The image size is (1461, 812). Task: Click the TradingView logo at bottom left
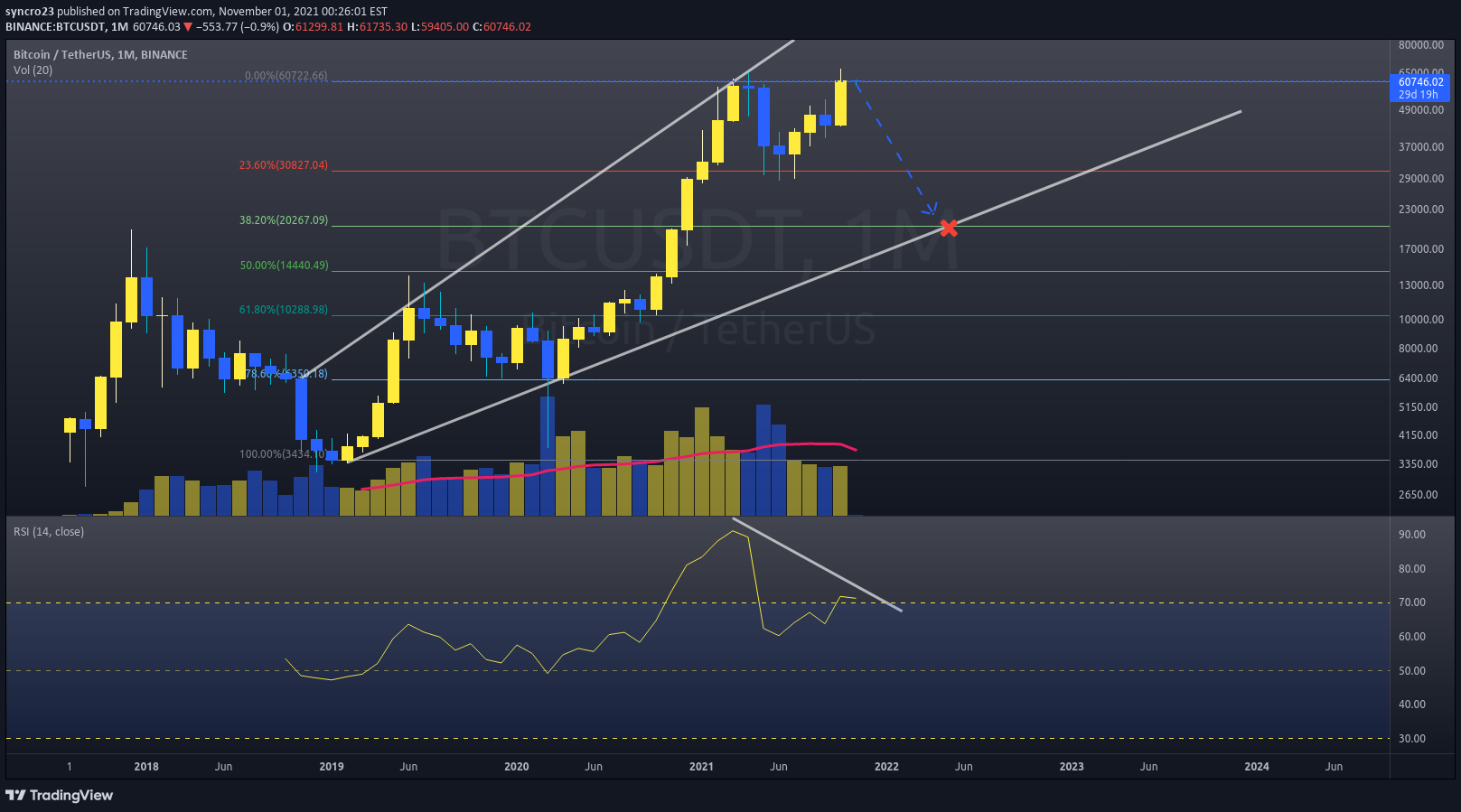60,795
